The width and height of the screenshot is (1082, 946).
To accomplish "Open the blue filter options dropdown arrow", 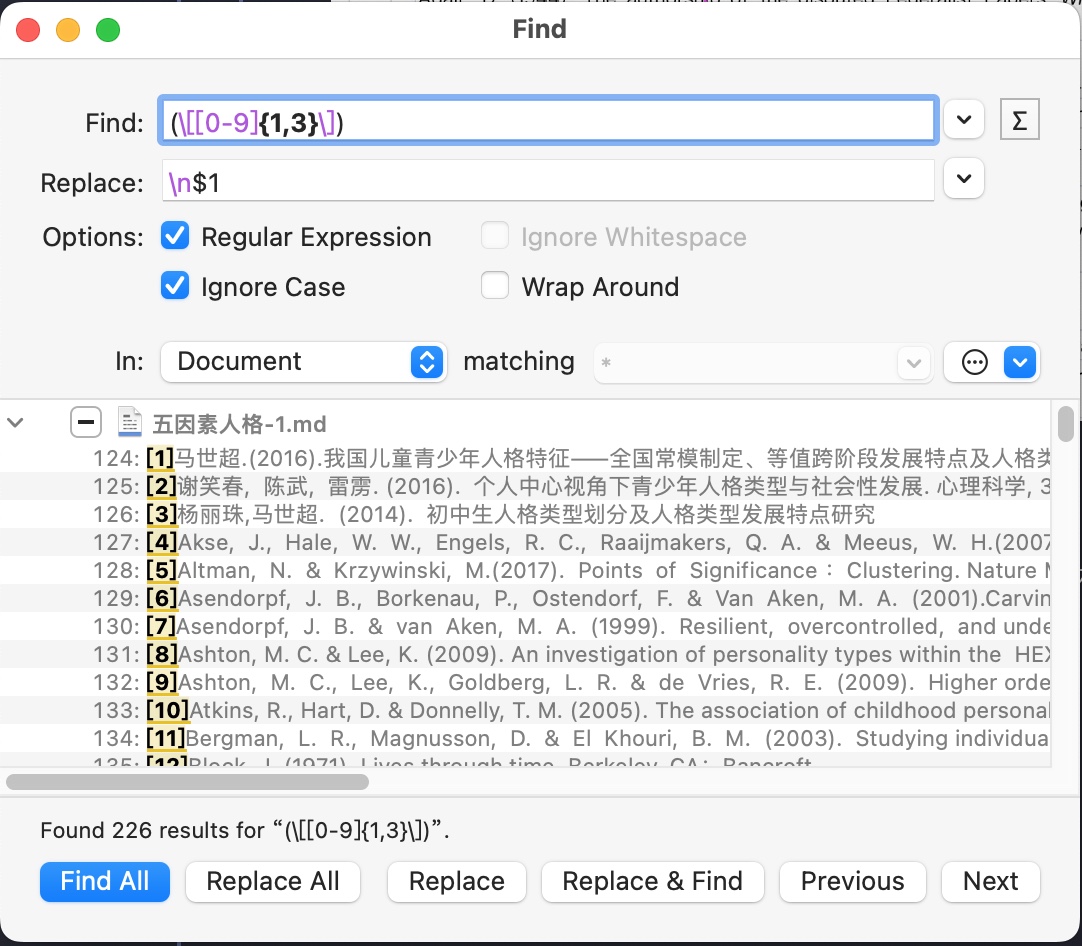I will [1018, 362].
